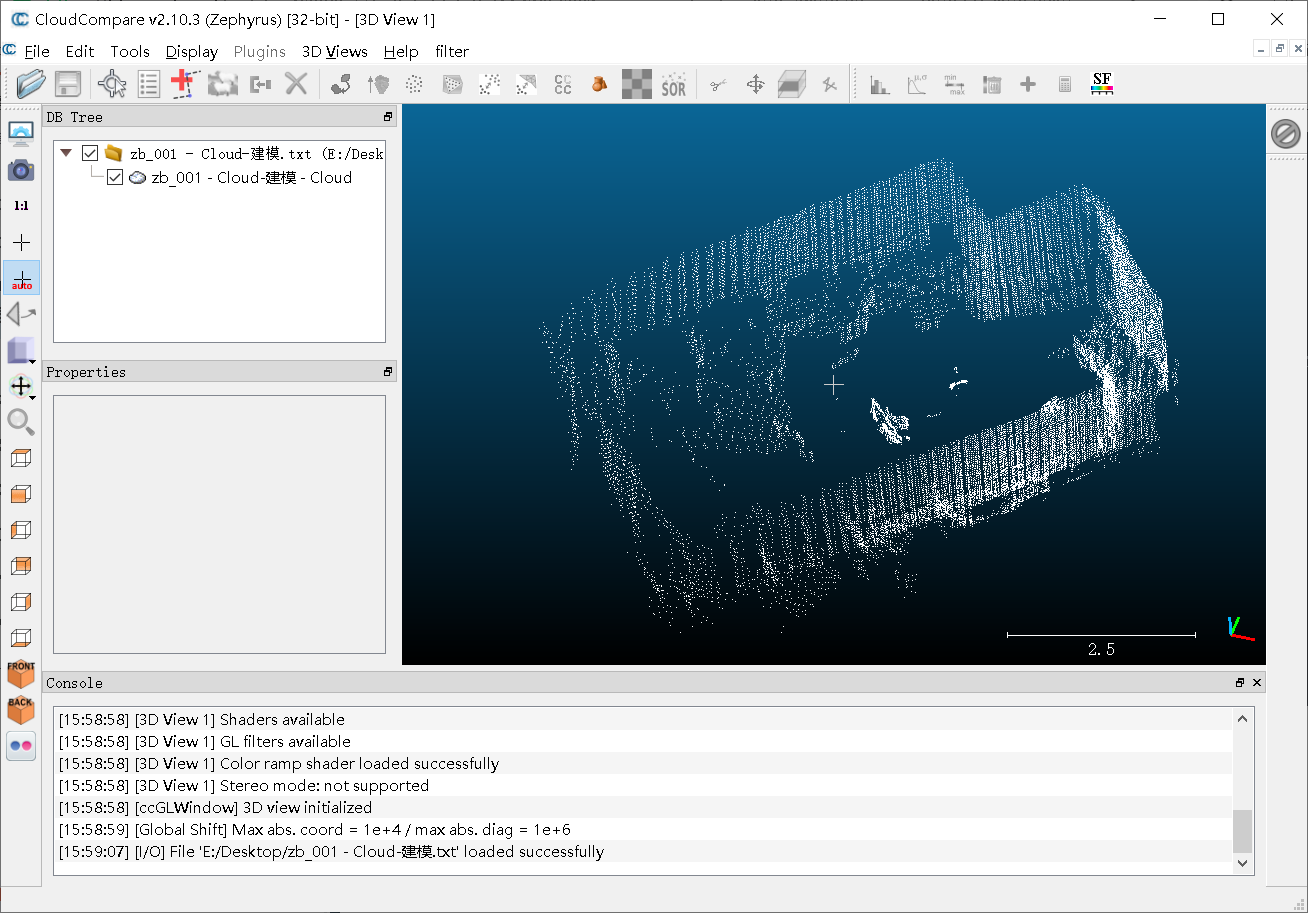Screen dimensions: 1308x913
Task: Click the plain crosshair pick rotation center icon
Action: 21,242
